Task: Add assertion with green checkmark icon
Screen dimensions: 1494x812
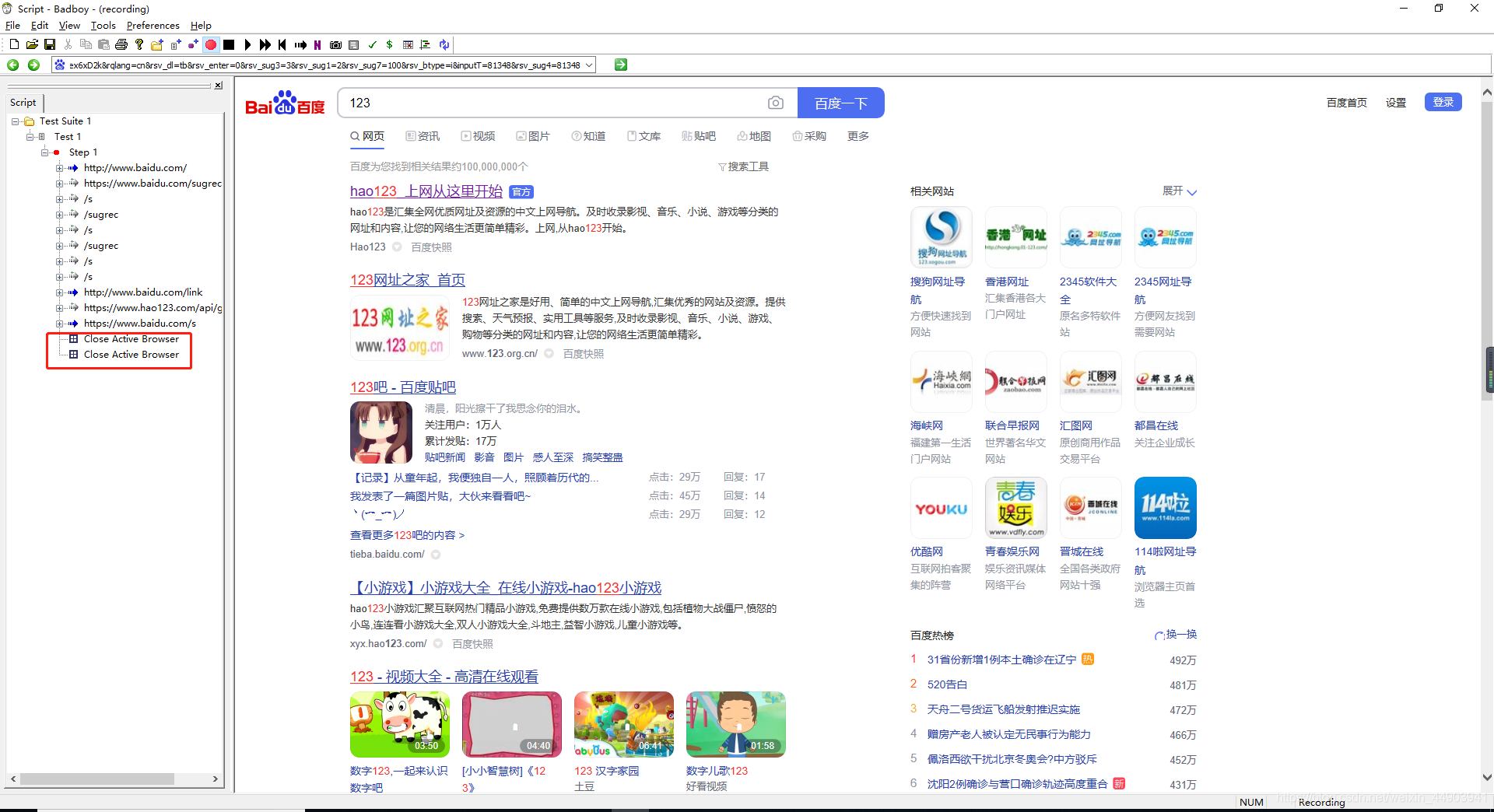Action: (372, 44)
